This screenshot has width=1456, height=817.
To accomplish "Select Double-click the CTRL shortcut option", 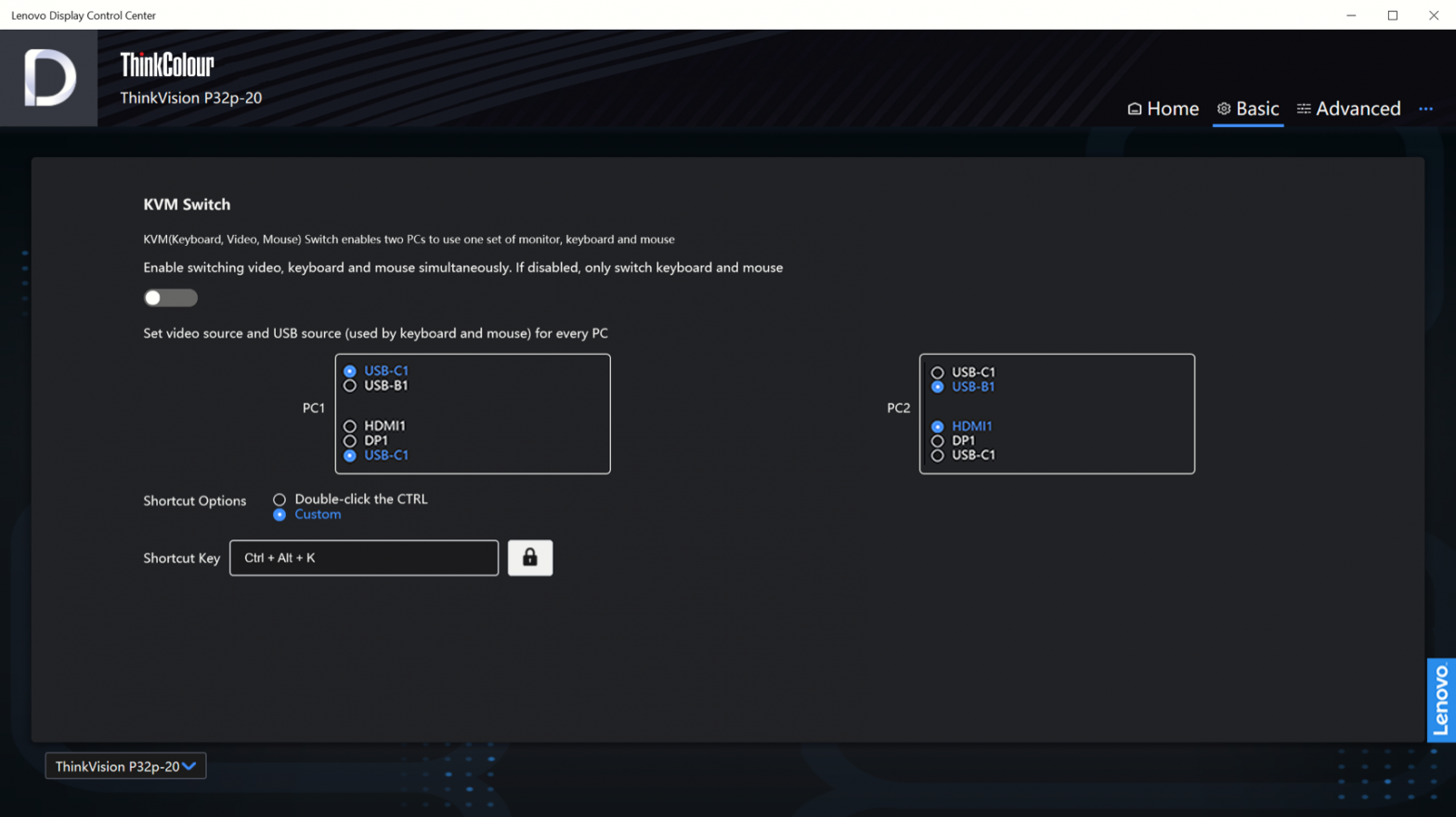I will tap(351, 499).
